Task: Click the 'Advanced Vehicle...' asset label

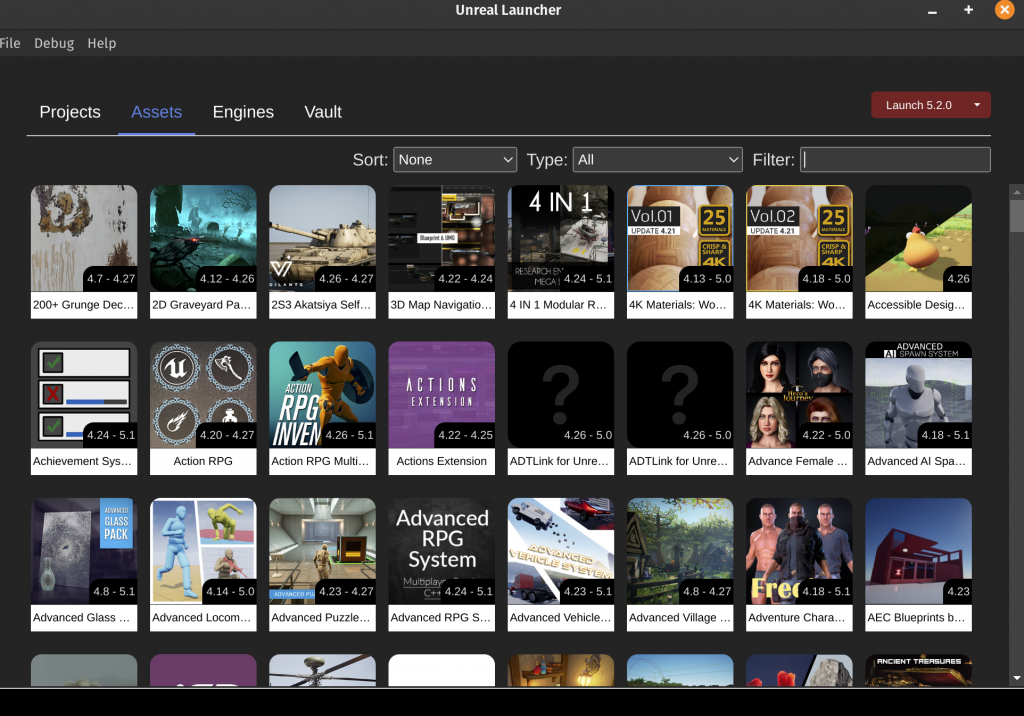Action: tap(560, 618)
